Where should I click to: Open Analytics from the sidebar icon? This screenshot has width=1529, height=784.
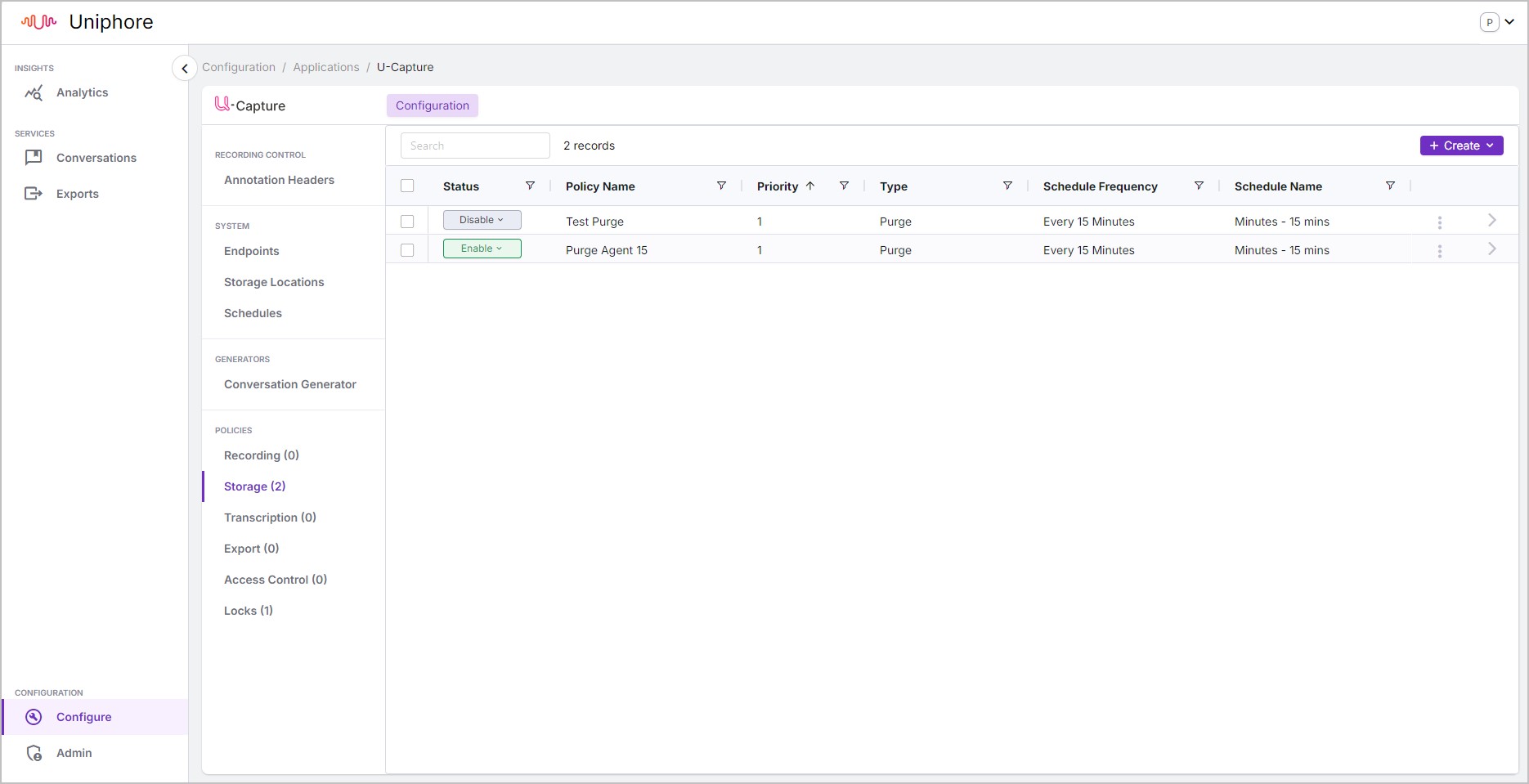coord(34,93)
